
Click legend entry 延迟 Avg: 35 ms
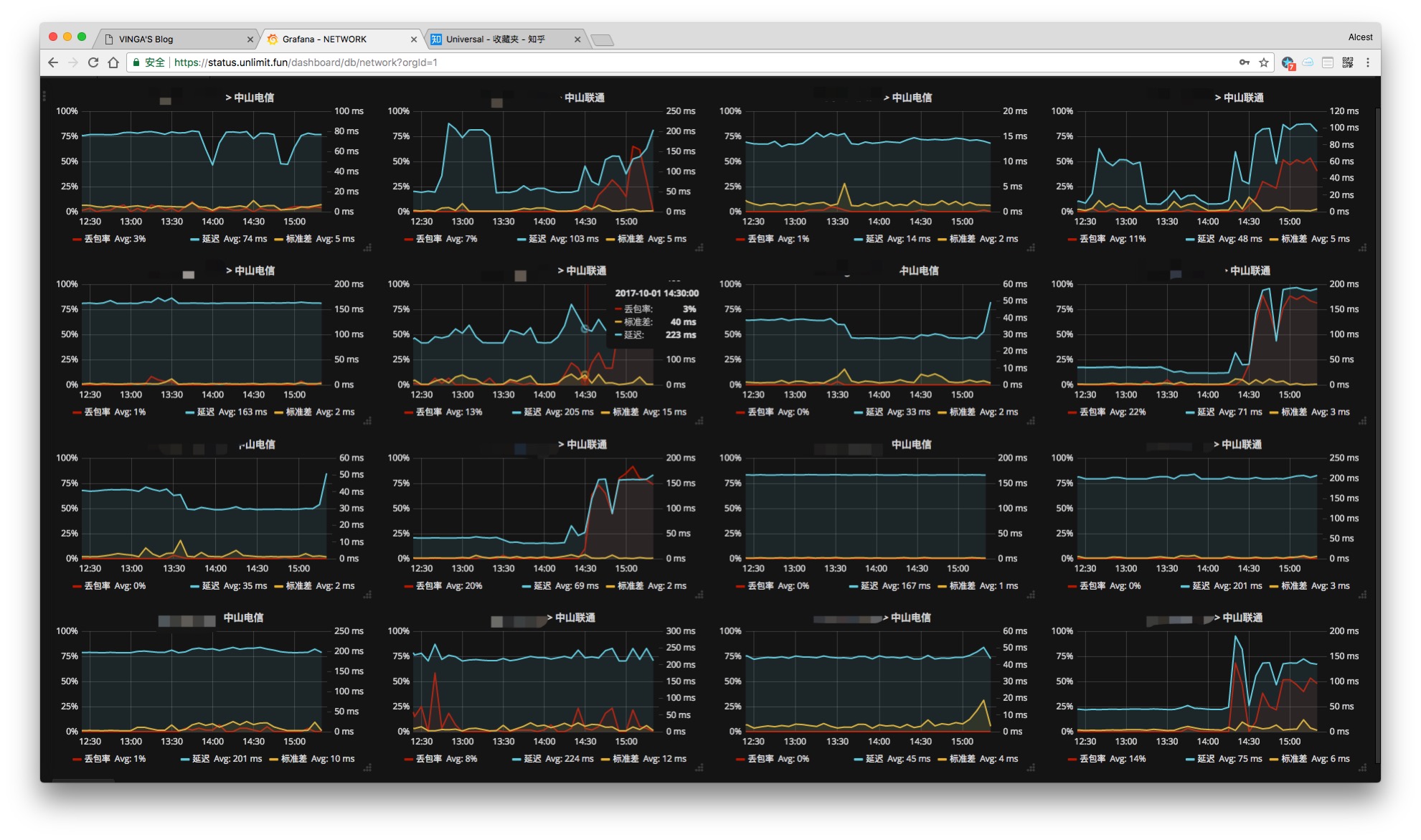click(229, 586)
